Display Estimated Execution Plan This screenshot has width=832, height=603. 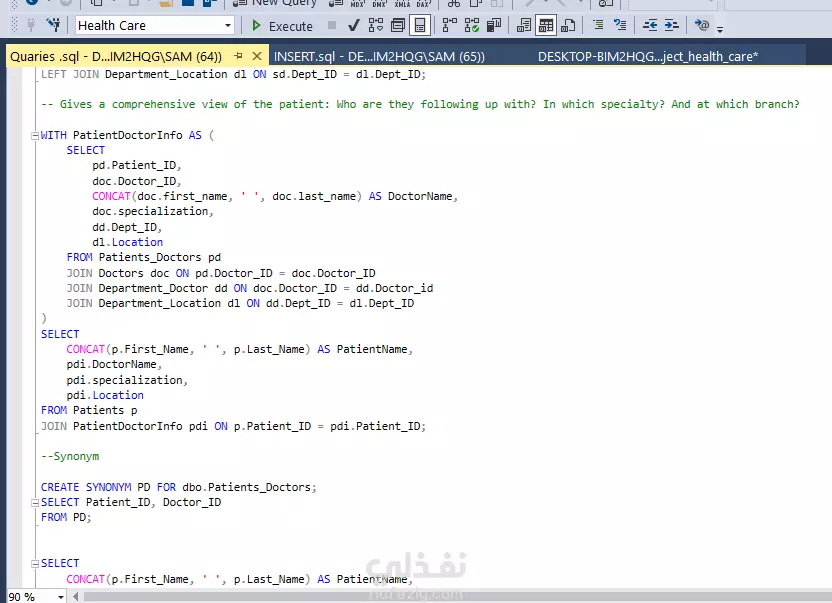coord(376,25)
